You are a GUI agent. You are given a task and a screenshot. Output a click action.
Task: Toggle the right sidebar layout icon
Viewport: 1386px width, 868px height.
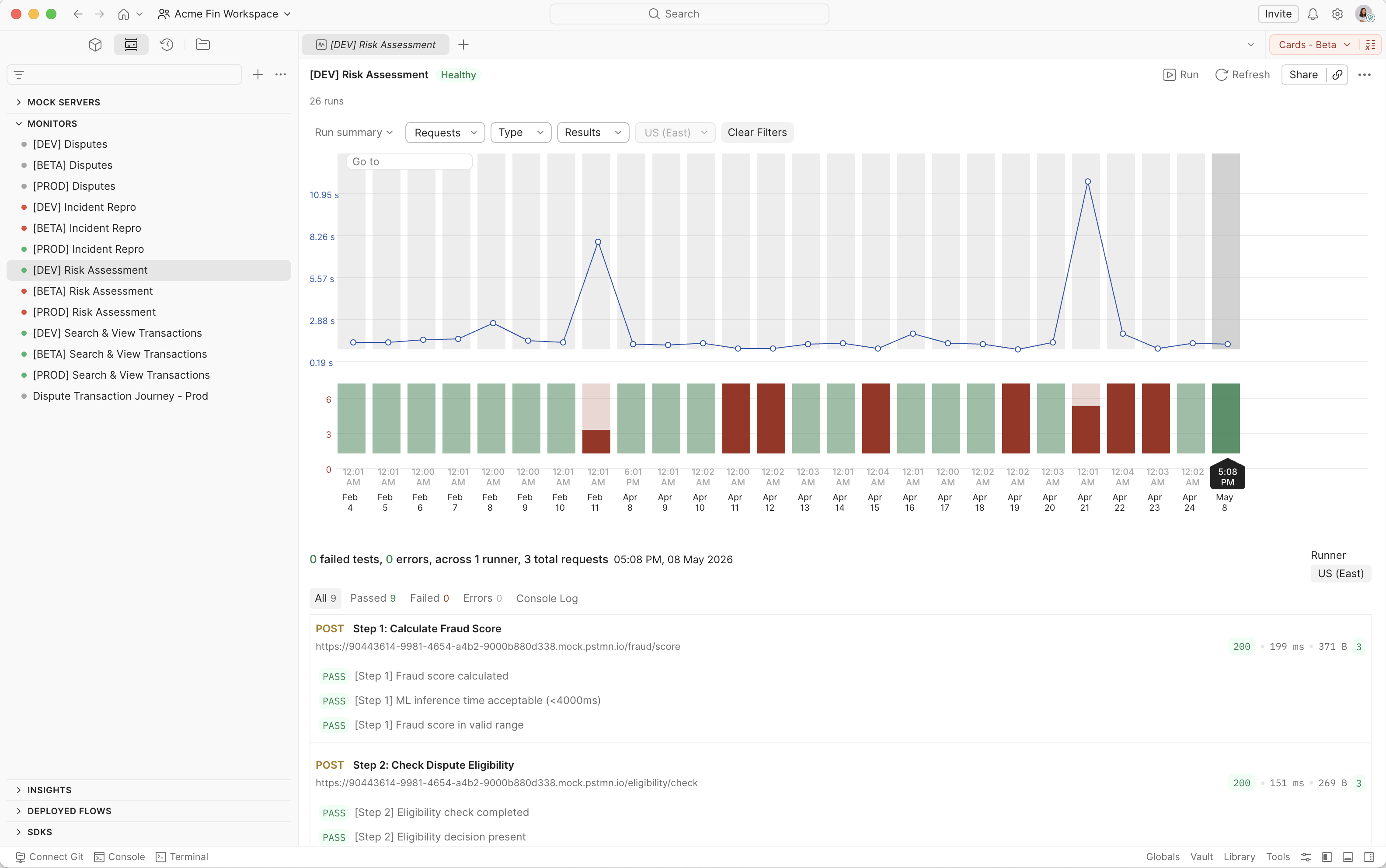click(x=1369, y=857)
